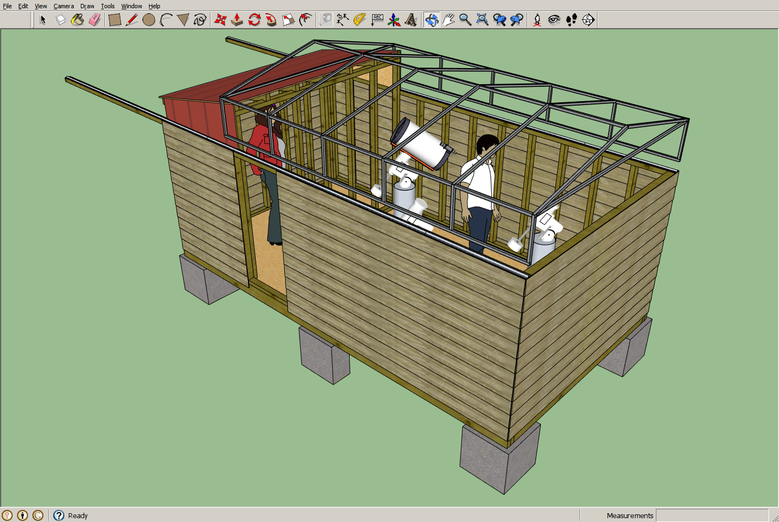The height and width of the screenshot is (522, 779).
Task: Activate the 3D Text tool
Action: pyautogui.click(x=411, y=20)
